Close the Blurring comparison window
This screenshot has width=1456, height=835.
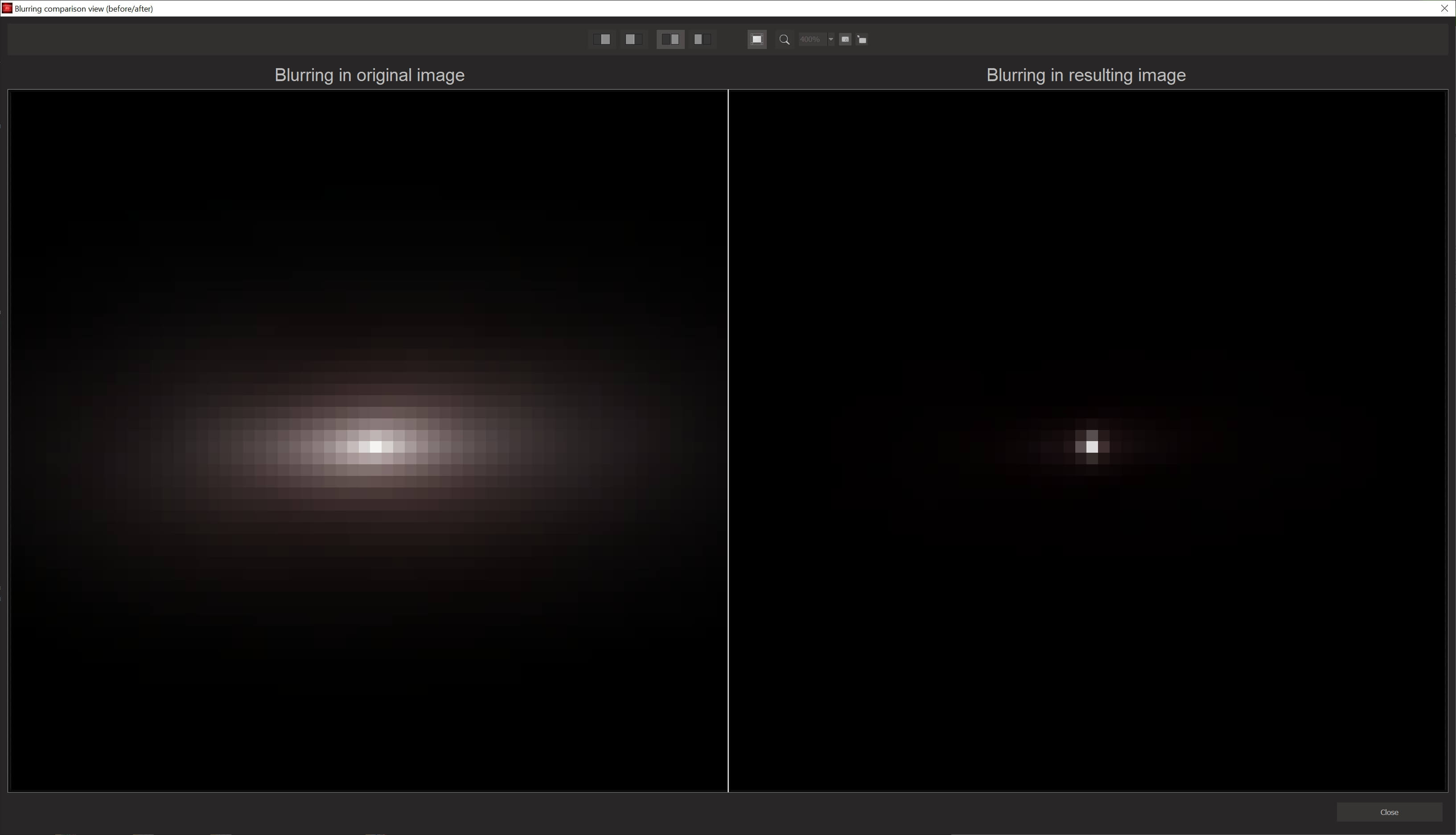1444,8
